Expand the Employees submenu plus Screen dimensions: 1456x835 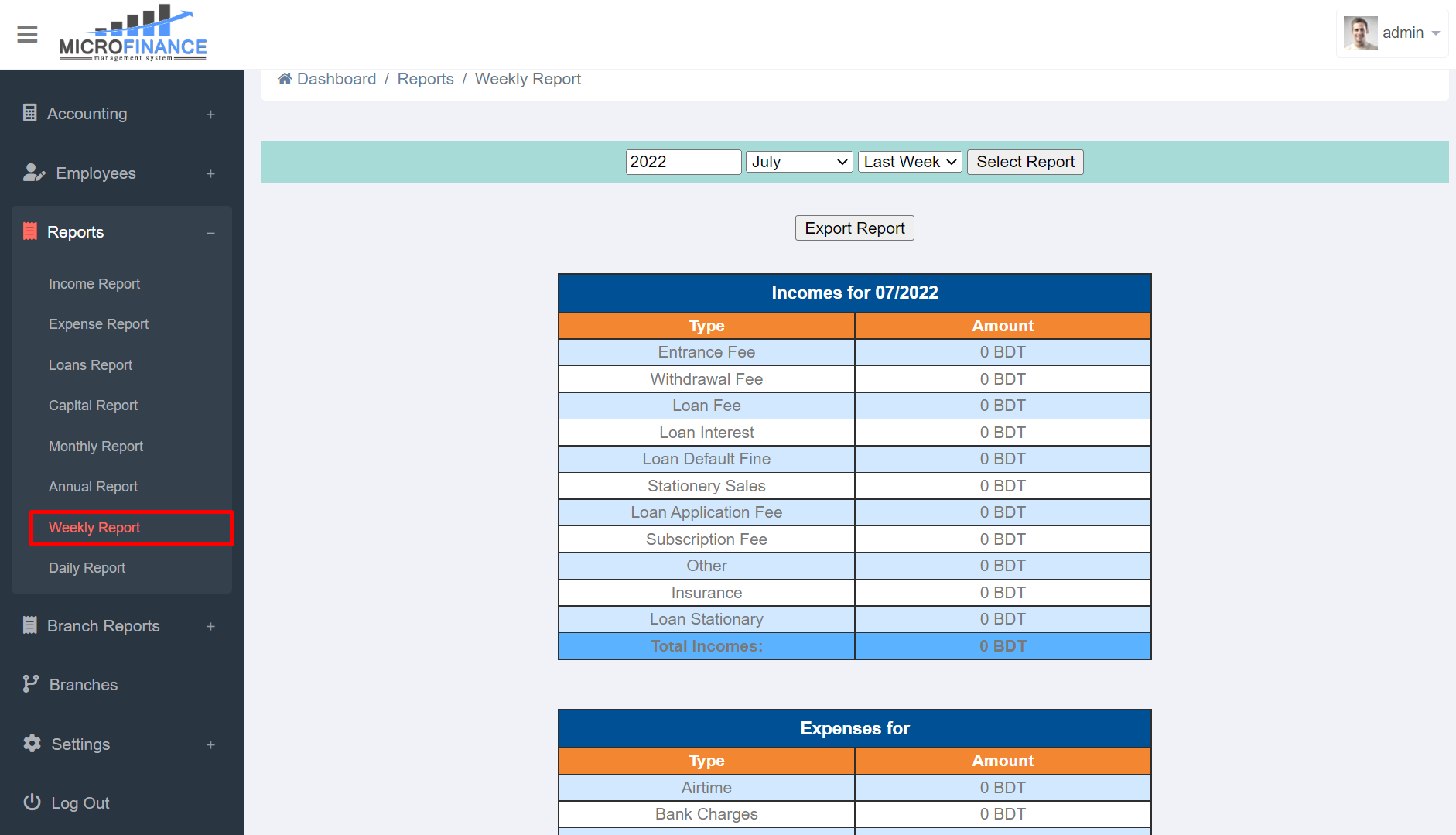coord(210,174)
